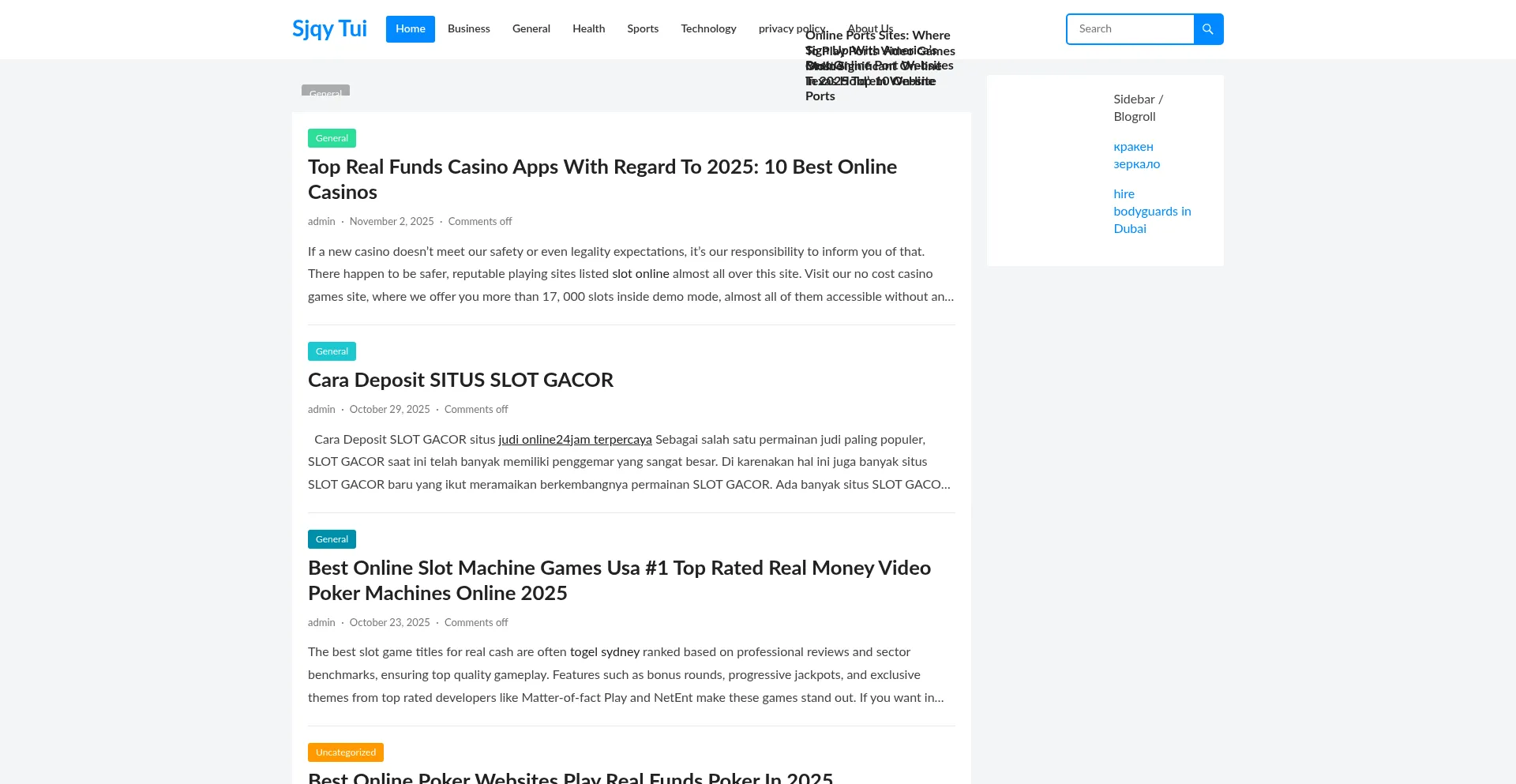
Task: Open the Sjqy Tui site logo
Action: coord(329,28)
